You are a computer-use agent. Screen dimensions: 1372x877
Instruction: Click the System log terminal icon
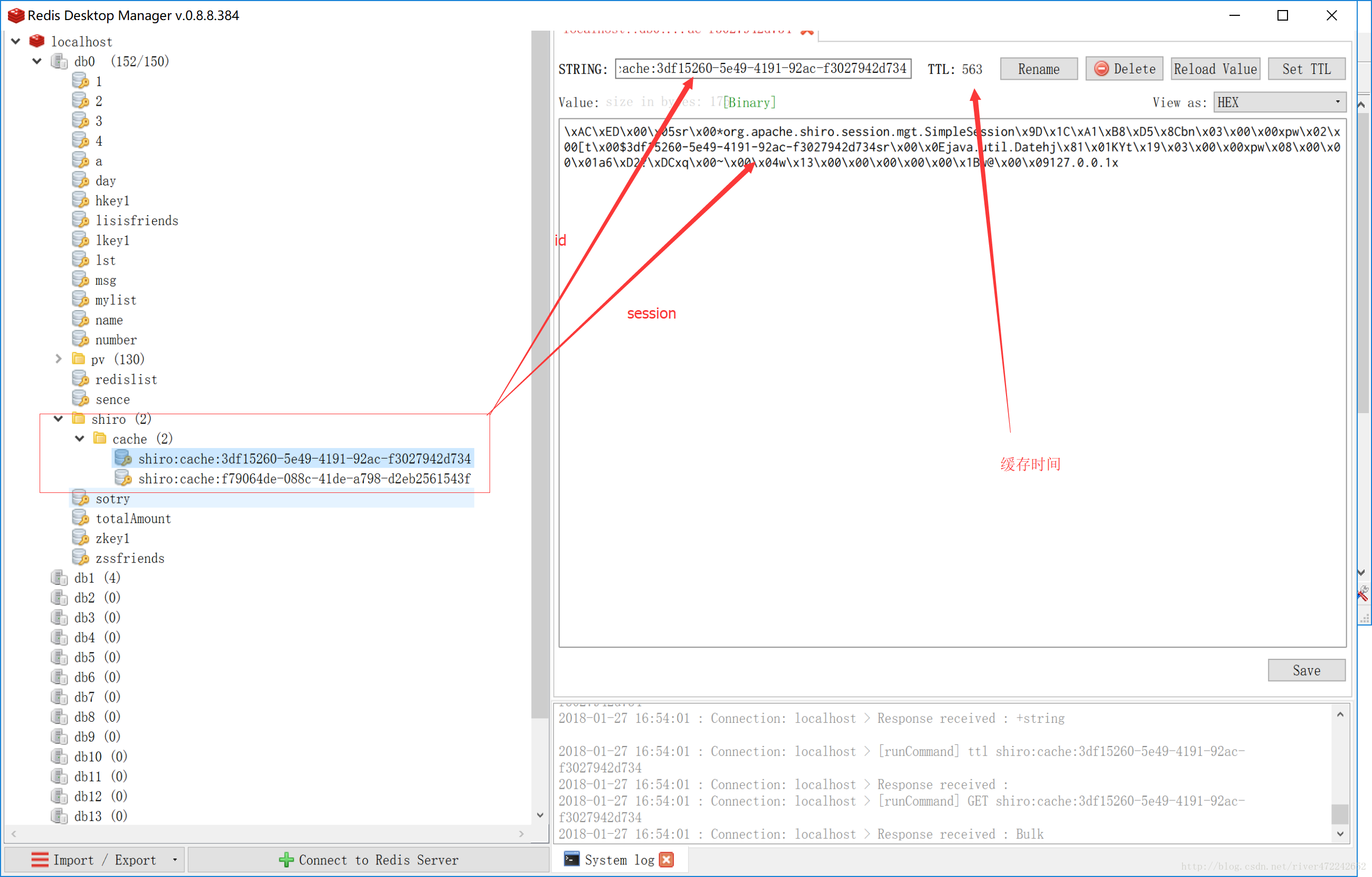(571, 860)
